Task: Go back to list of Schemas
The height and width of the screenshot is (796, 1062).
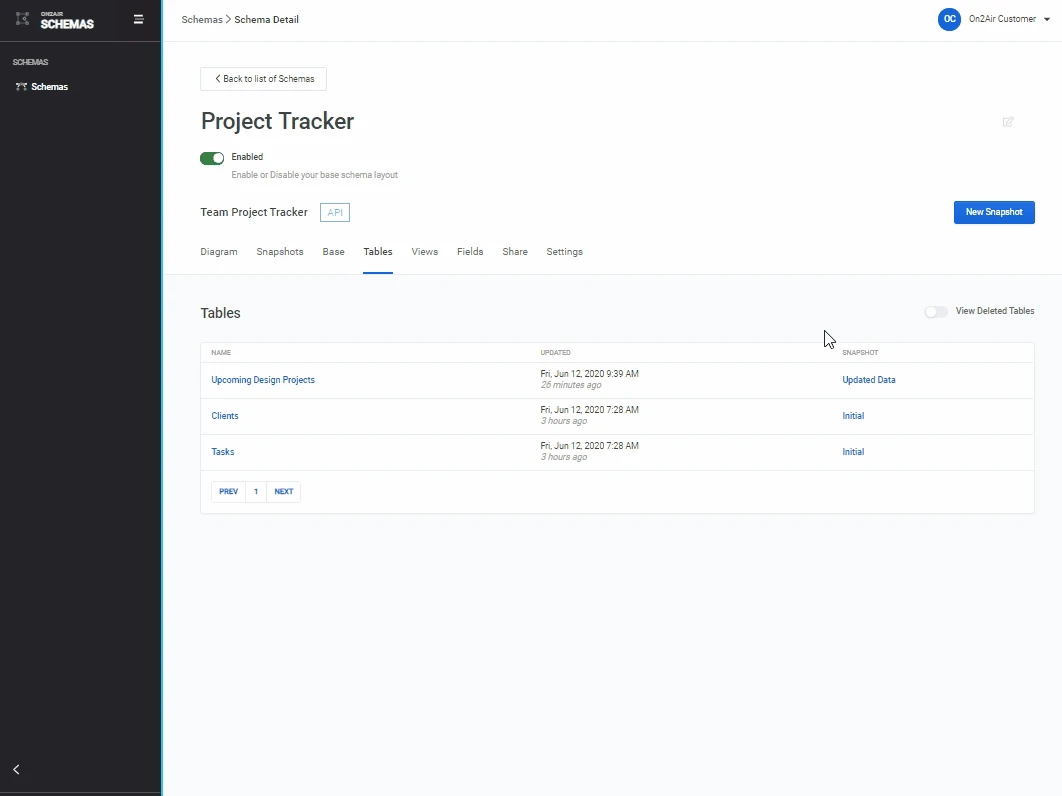Action: (263, 79)
